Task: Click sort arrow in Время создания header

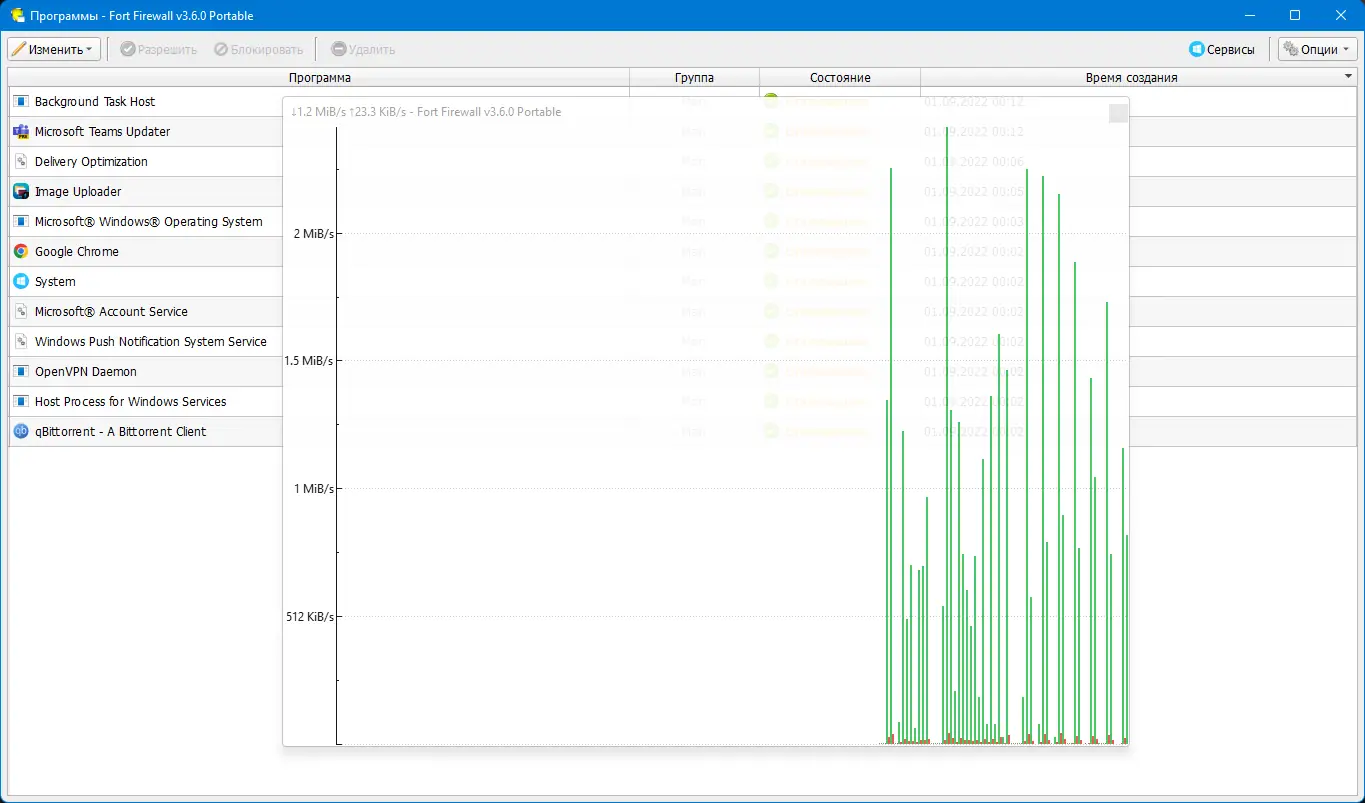Action: pyautogui.click(x=1349, y=77)
